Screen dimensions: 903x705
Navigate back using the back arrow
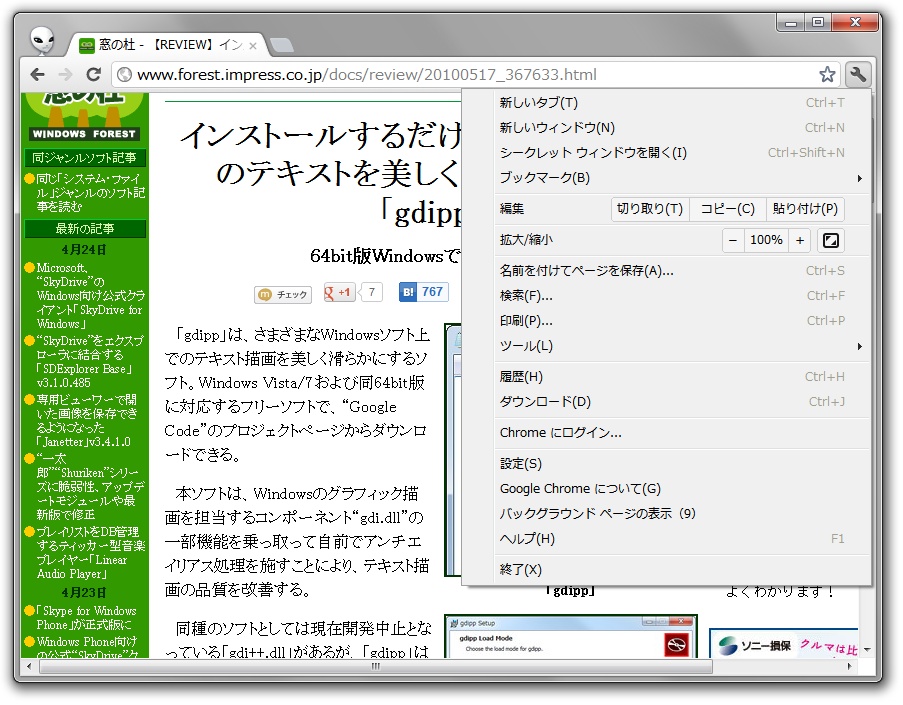pyautogui.click(x=37, y=74)
